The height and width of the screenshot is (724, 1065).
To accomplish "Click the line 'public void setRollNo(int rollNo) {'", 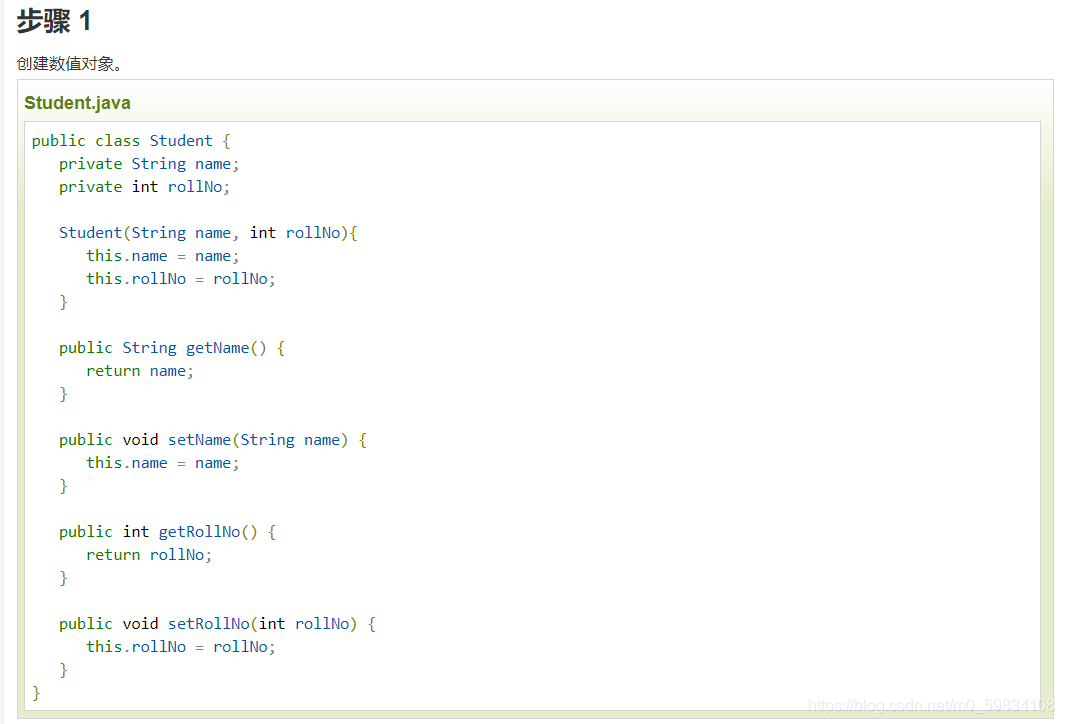I will click(217, 624).
